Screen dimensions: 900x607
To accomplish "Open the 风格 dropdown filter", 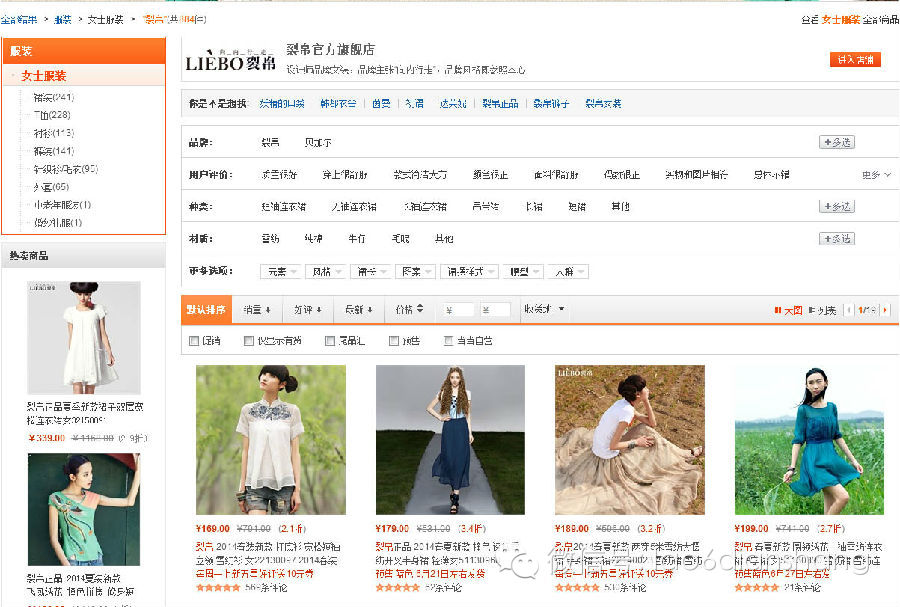I will (x=325, y=271).
